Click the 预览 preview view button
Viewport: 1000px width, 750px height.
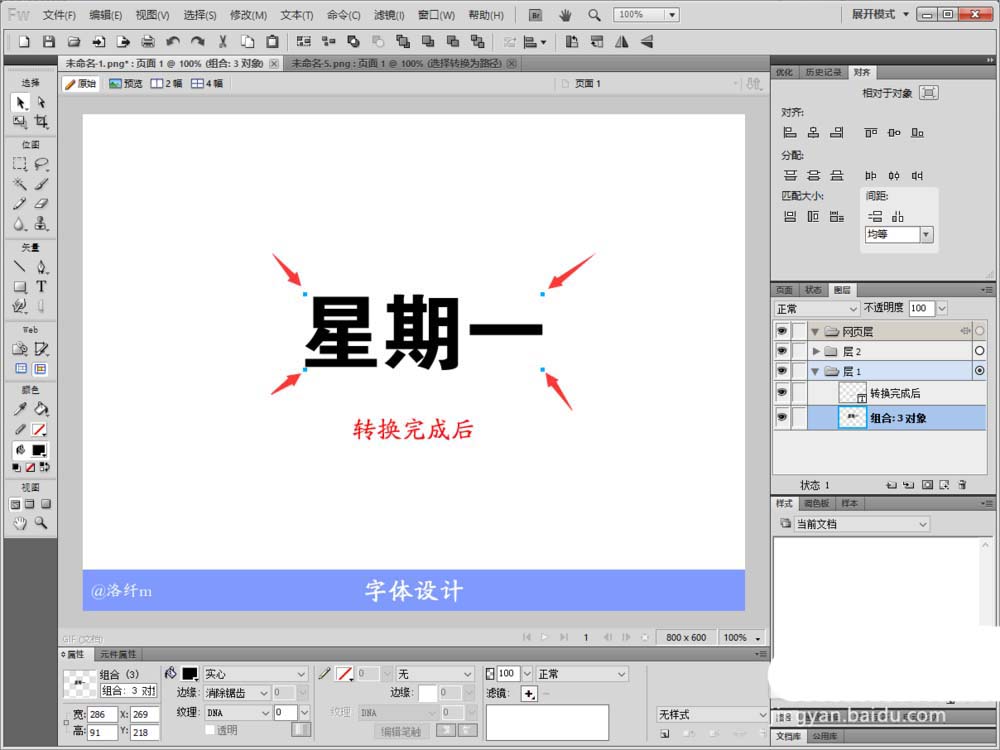point(126,84)
